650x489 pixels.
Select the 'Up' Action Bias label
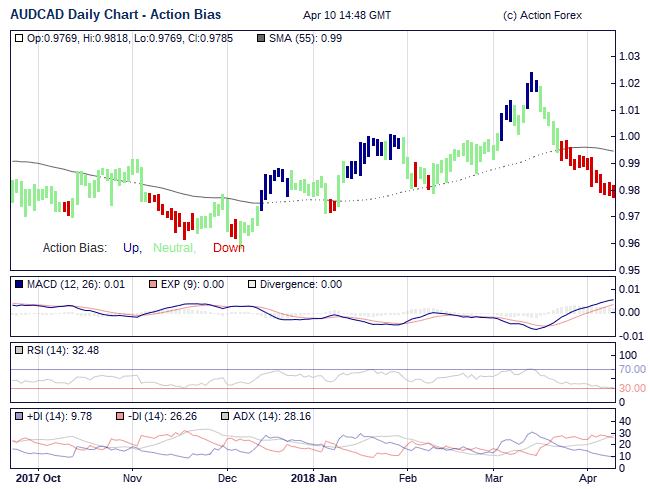tap(132, 248)
